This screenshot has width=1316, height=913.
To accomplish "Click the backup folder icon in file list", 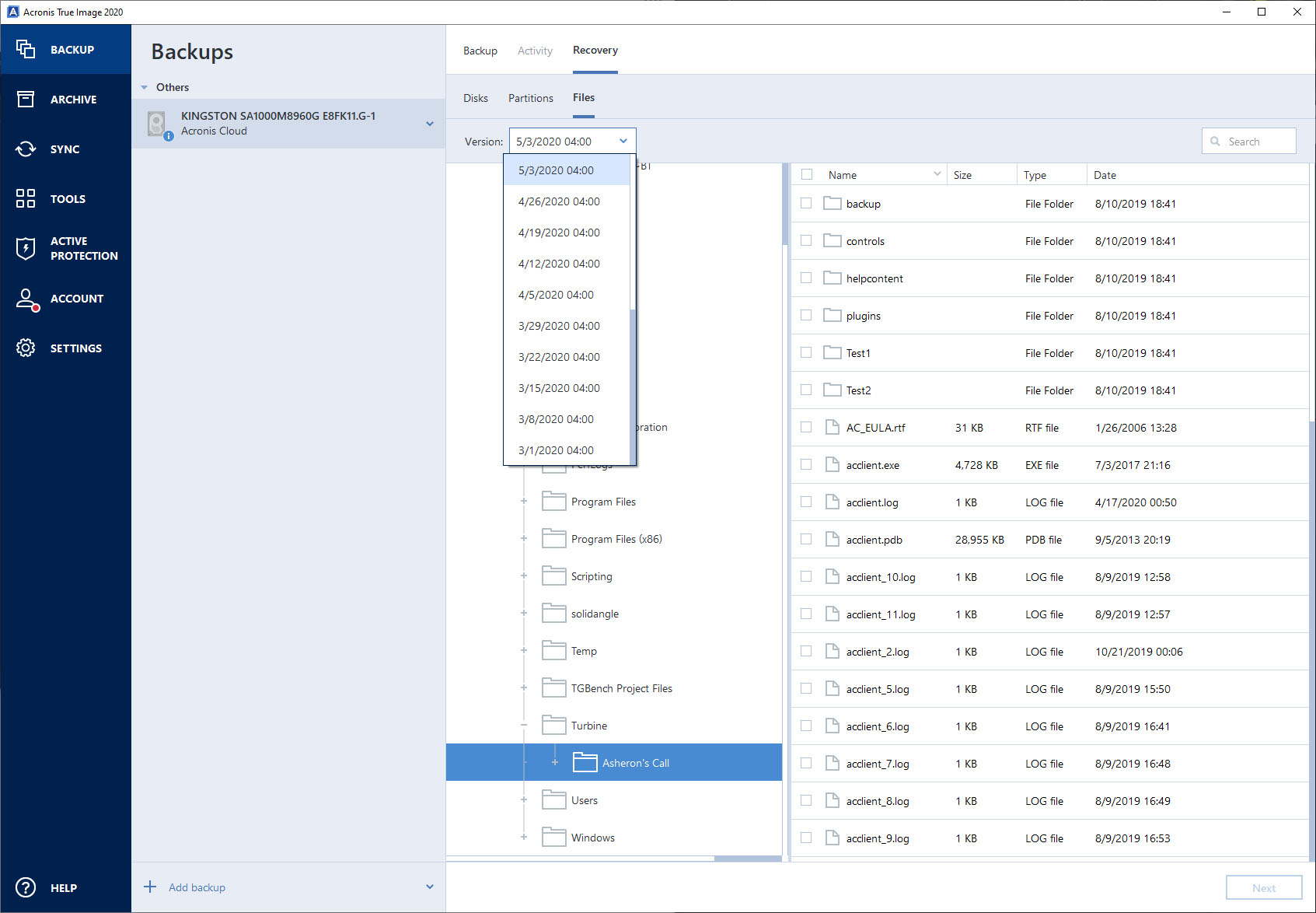I will point(833,203).
